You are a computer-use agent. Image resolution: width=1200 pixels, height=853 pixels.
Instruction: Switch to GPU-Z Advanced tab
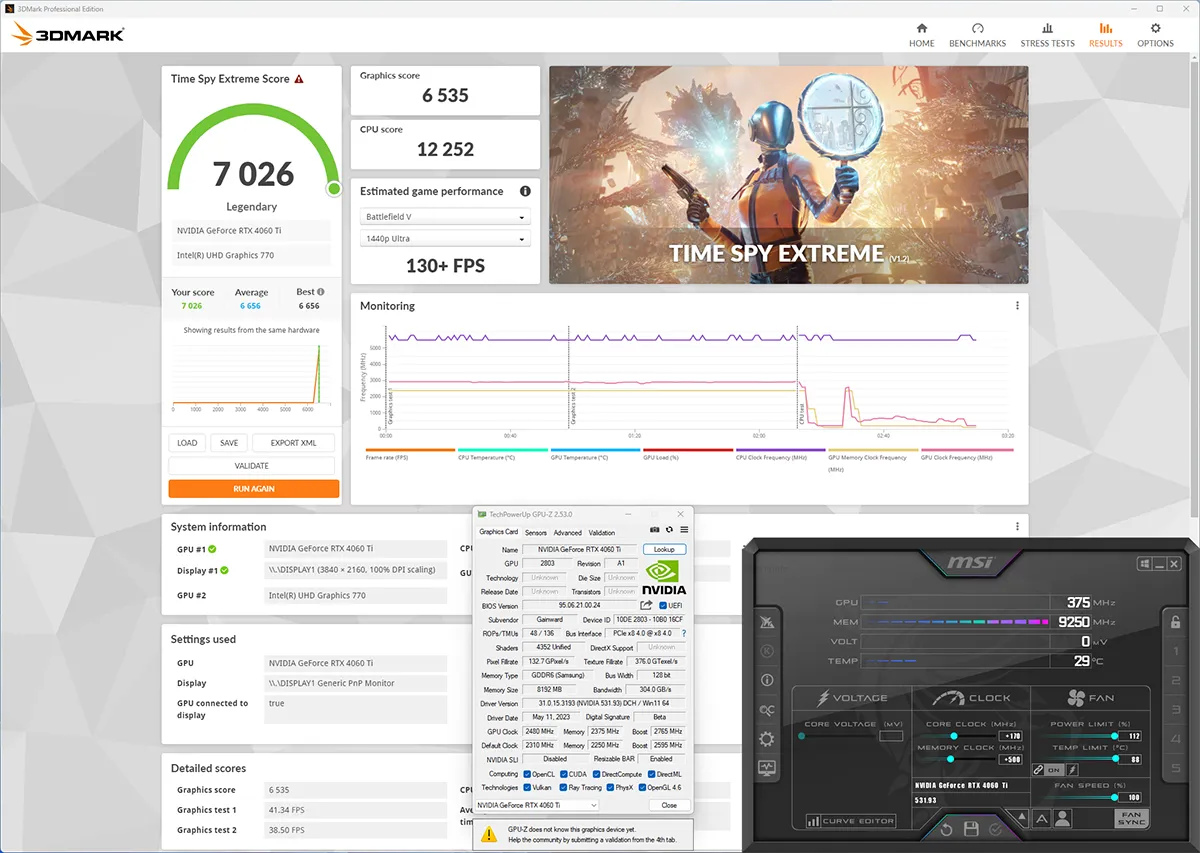tap(567, 533)
